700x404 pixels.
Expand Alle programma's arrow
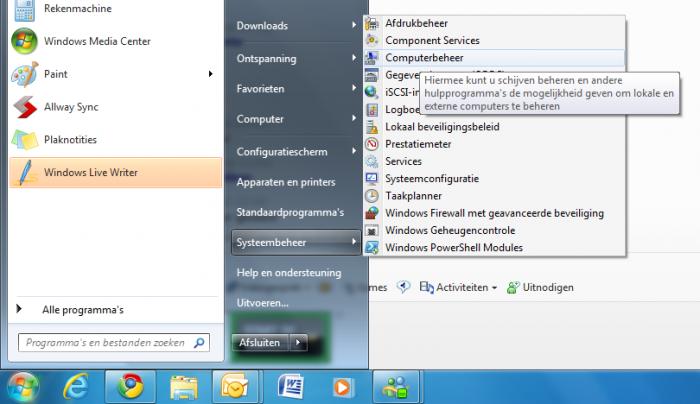pyautogui.click(x=19, y=308)
